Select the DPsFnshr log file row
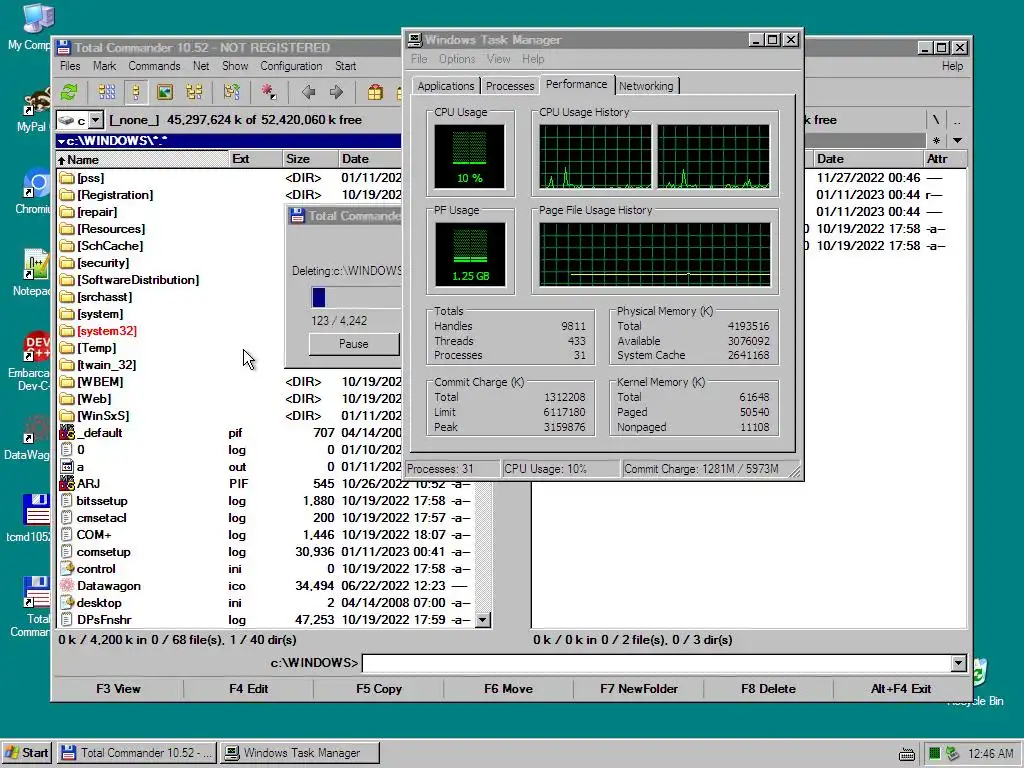The image size is (1024, 768). [x=265, y=620]
